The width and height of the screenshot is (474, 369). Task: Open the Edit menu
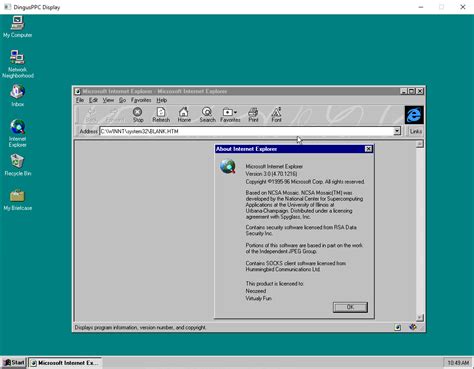(x=93, y=100)
